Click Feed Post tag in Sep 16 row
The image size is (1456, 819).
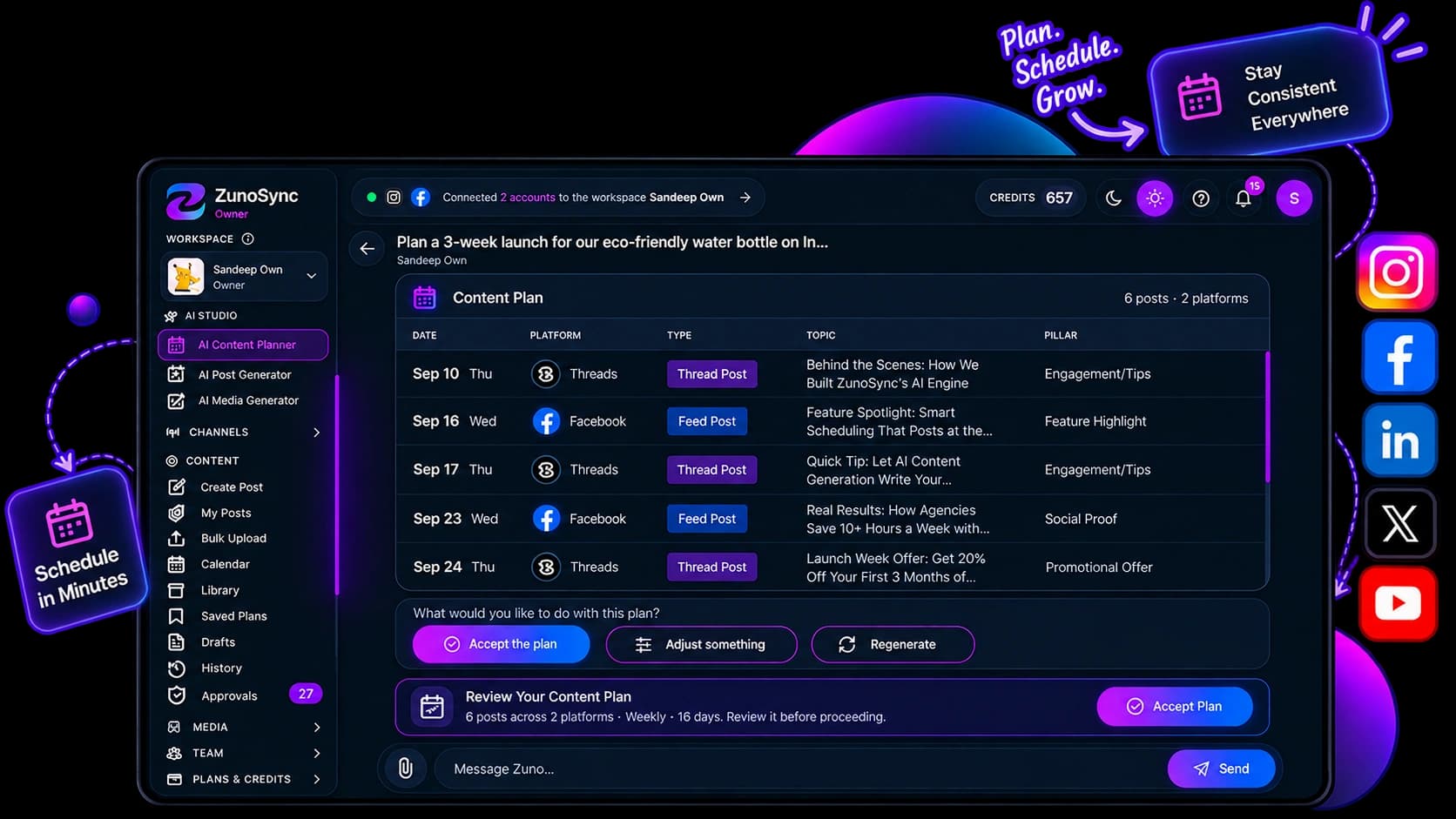point(707,421)
